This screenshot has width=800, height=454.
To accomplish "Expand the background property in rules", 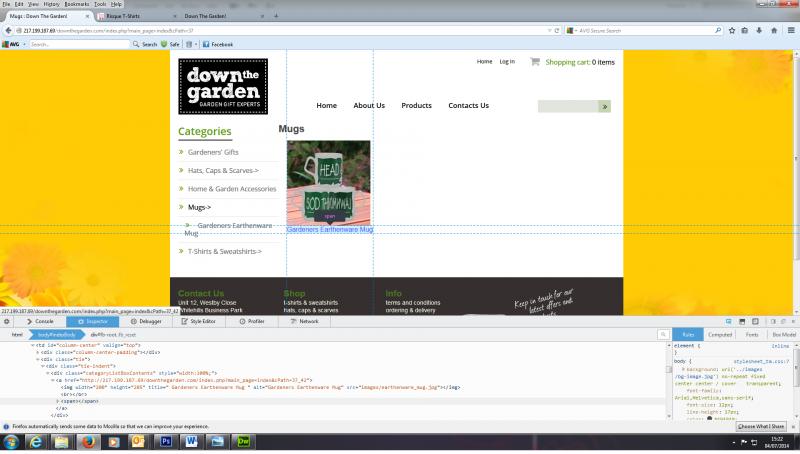I will click(684, 369).
